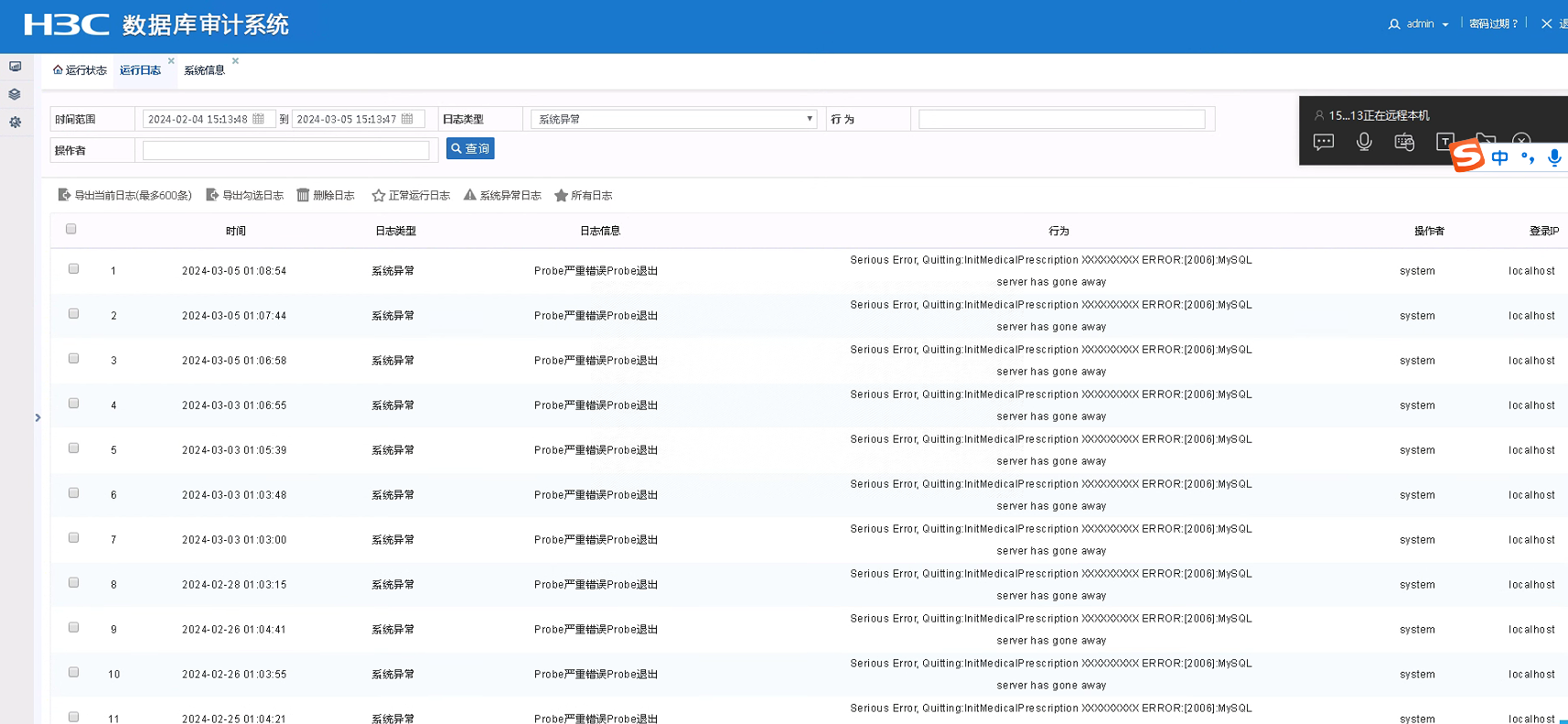Toggle microphone in remote control panel
1568x724 pixels.
pyautogui.click(x=1364, y=142)
